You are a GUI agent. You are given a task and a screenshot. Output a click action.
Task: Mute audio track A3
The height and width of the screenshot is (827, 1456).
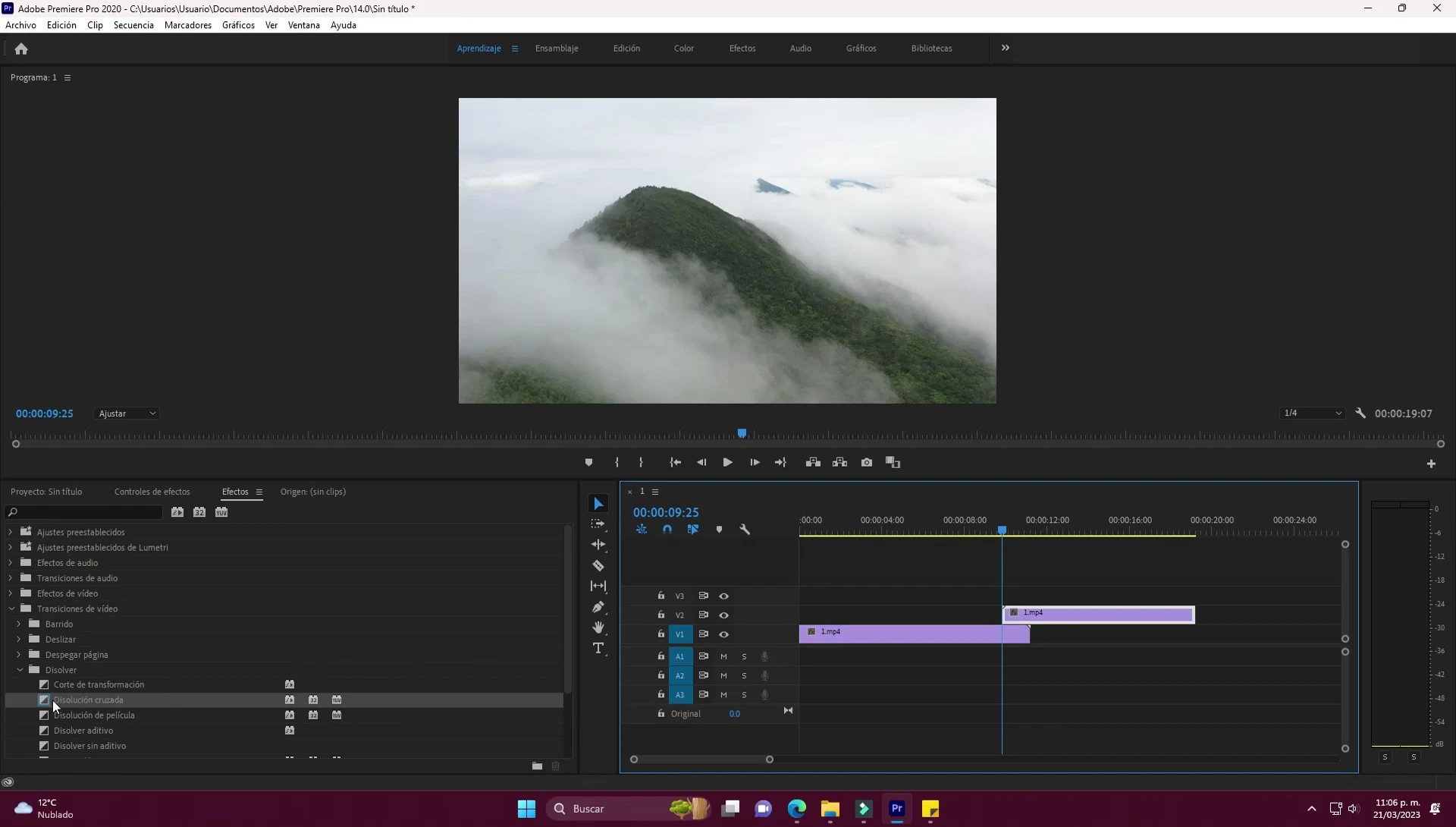[x=723, y=695]
